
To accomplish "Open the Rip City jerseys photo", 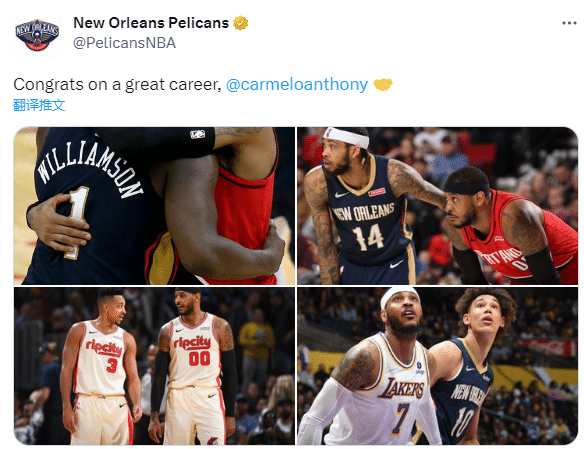I will [154, 366].
